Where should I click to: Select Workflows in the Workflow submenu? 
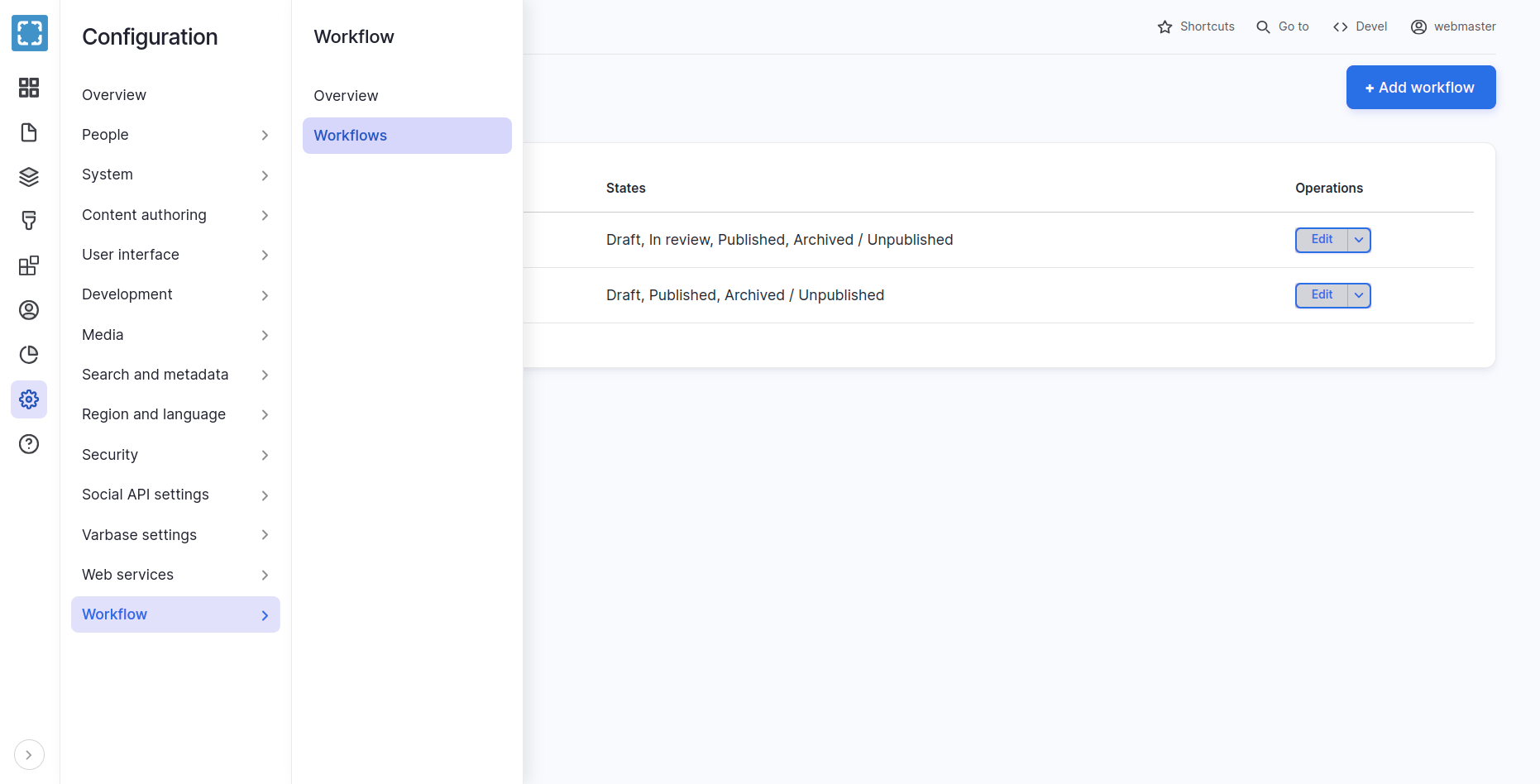(407, 136)
